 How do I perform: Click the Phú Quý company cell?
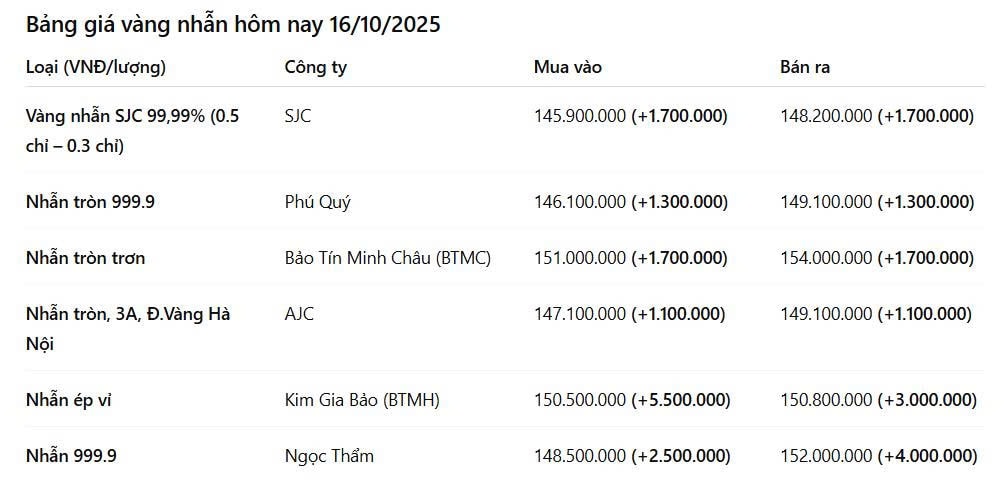click(318, 202)
